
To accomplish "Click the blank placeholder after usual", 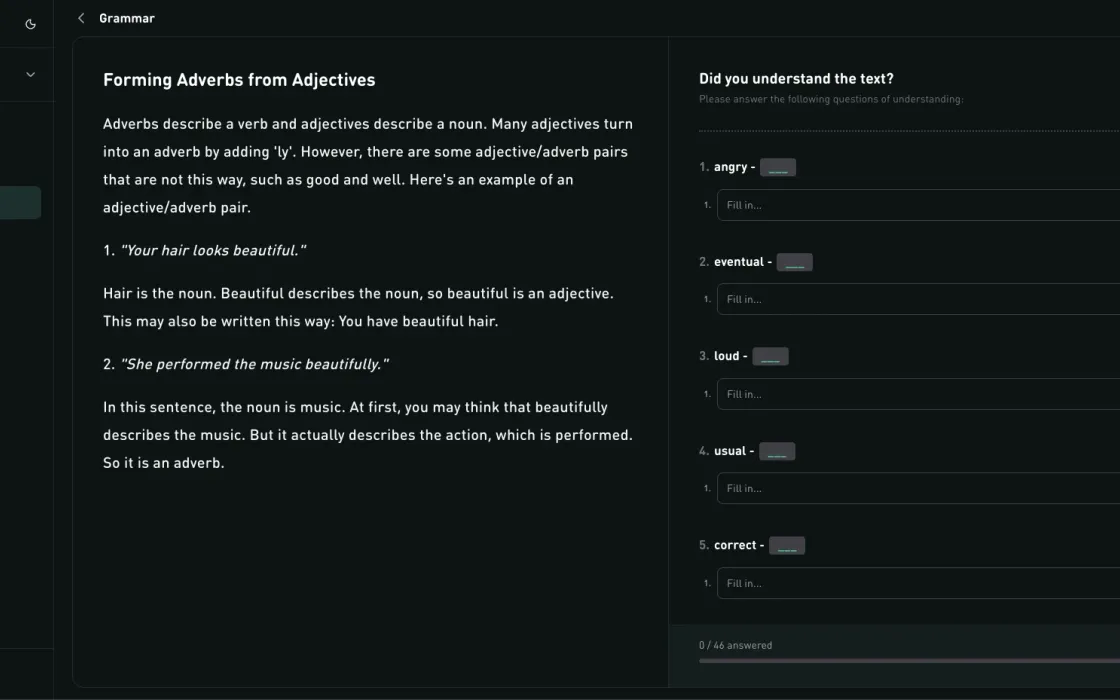I will pos(776,451).
